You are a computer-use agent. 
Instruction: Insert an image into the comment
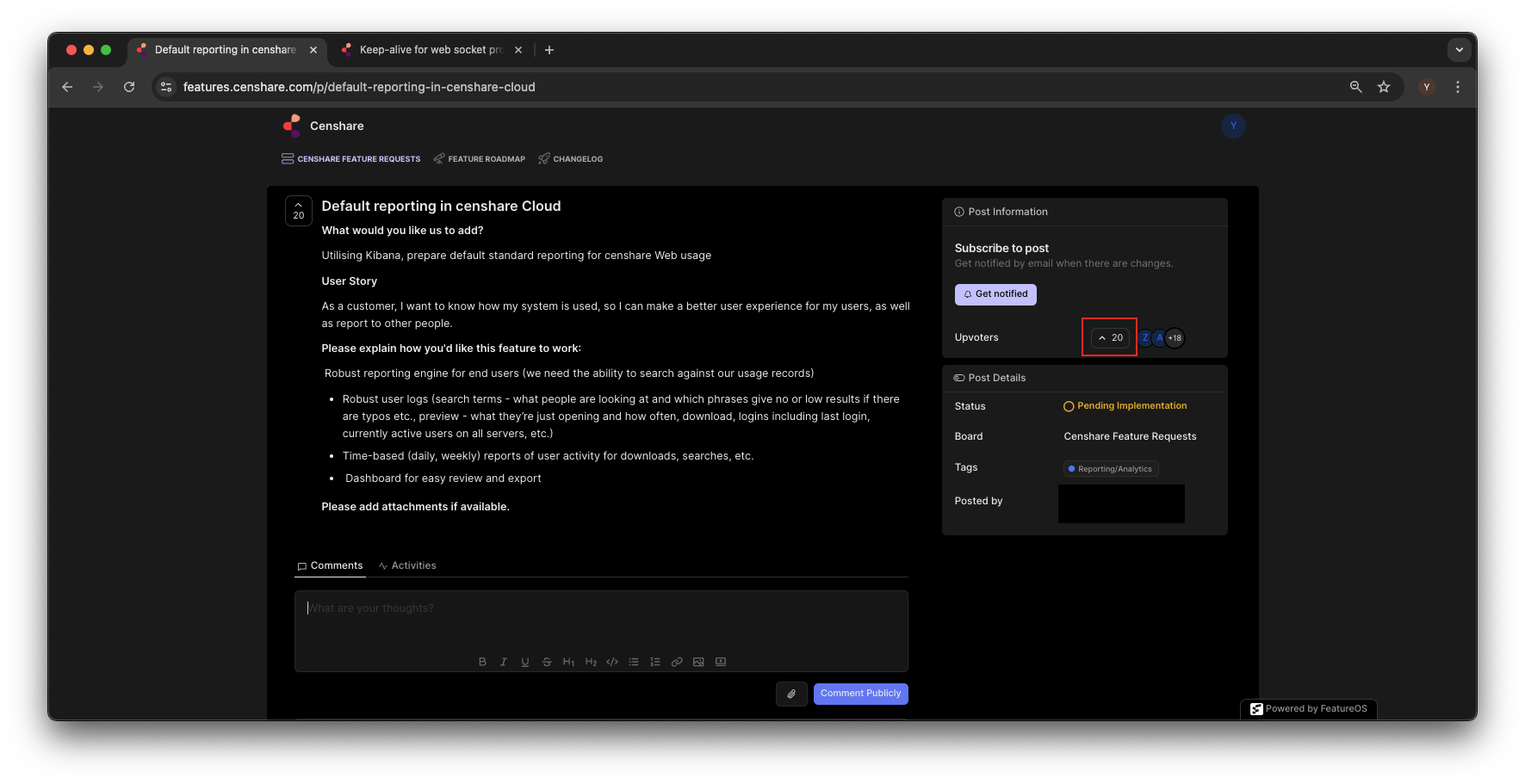coord(698,661)
